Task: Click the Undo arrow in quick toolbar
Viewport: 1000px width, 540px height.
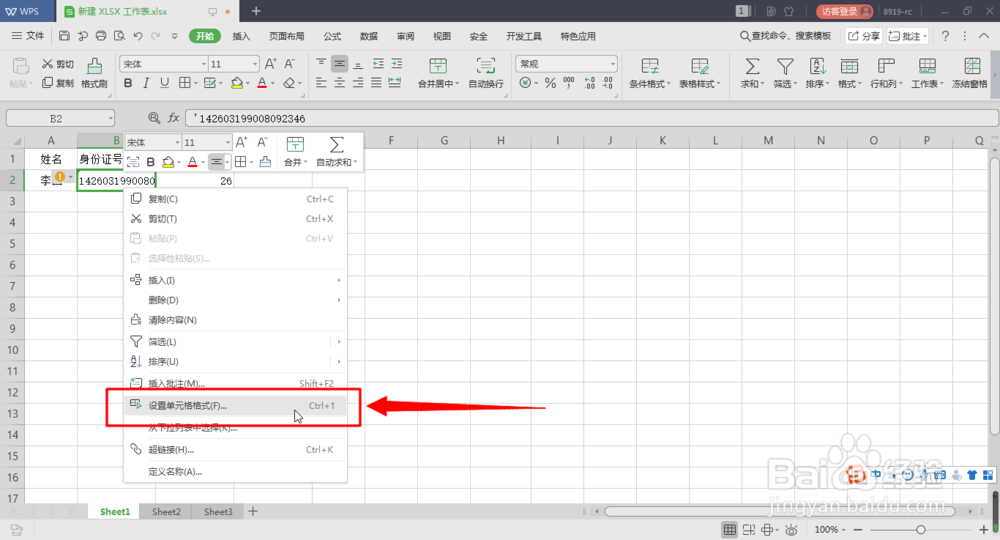Action: (x=138, y=36)
